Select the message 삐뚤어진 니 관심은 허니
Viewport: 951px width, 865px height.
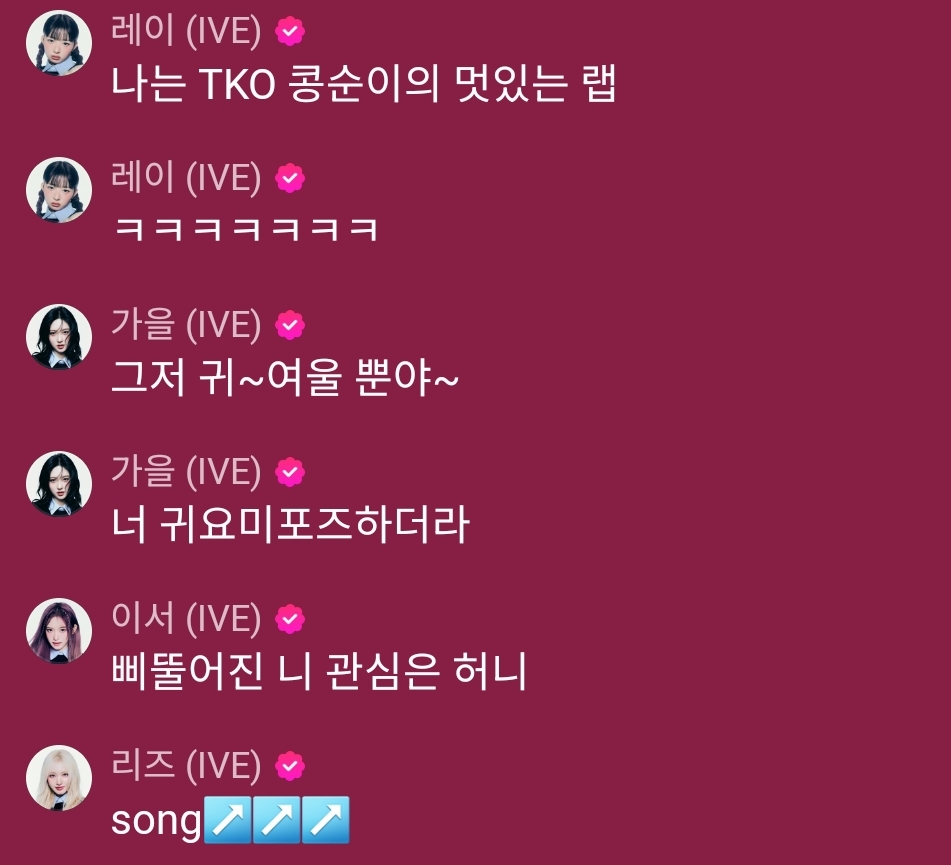[x=319, y=671]
